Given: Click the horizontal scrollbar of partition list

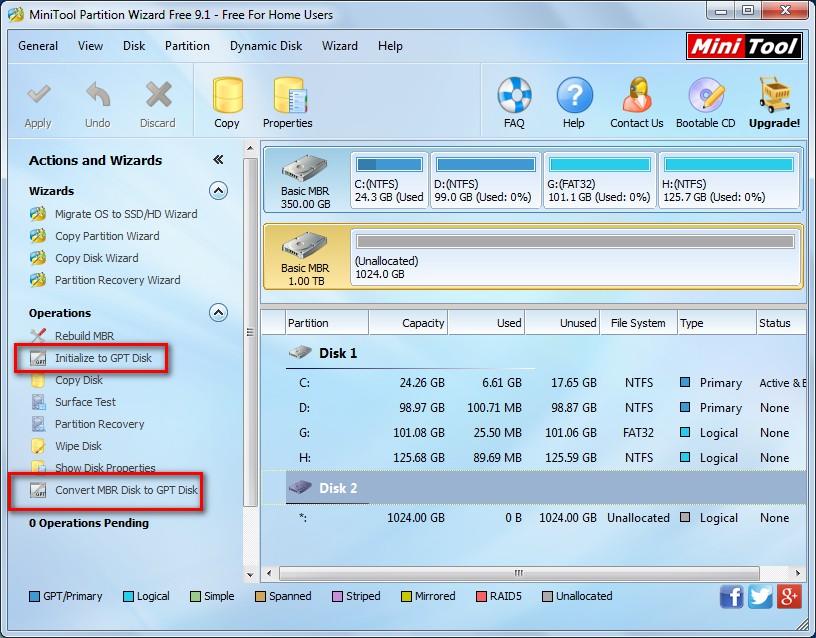Looking at the screenshot, I should 519,573.
